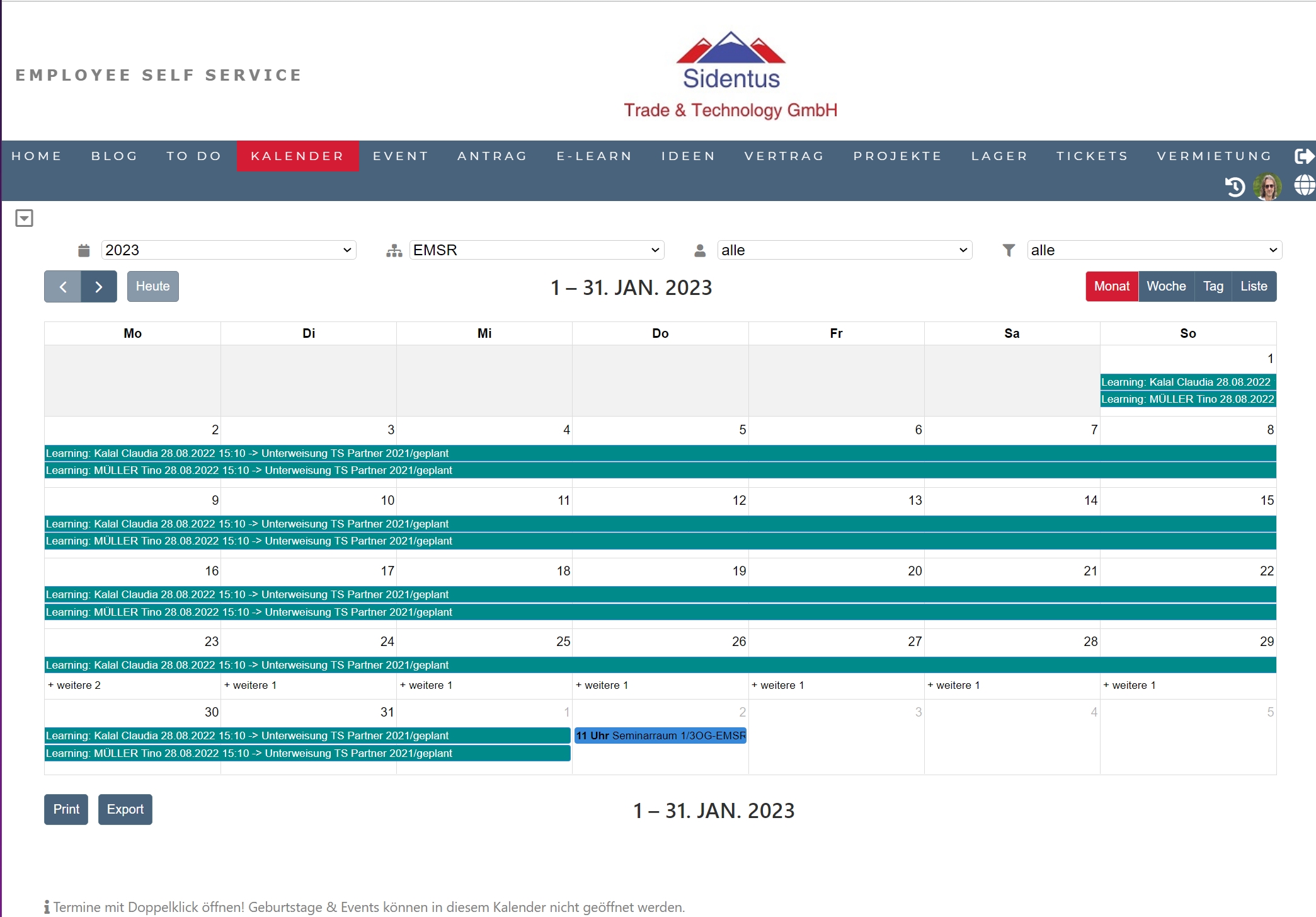Switch calendar to Liste view

pos(1253,286)
